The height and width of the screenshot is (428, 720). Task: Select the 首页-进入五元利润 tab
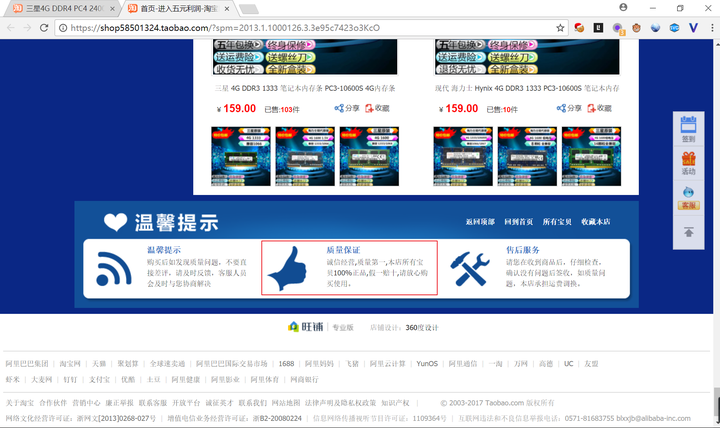click(x=174, y=8)
